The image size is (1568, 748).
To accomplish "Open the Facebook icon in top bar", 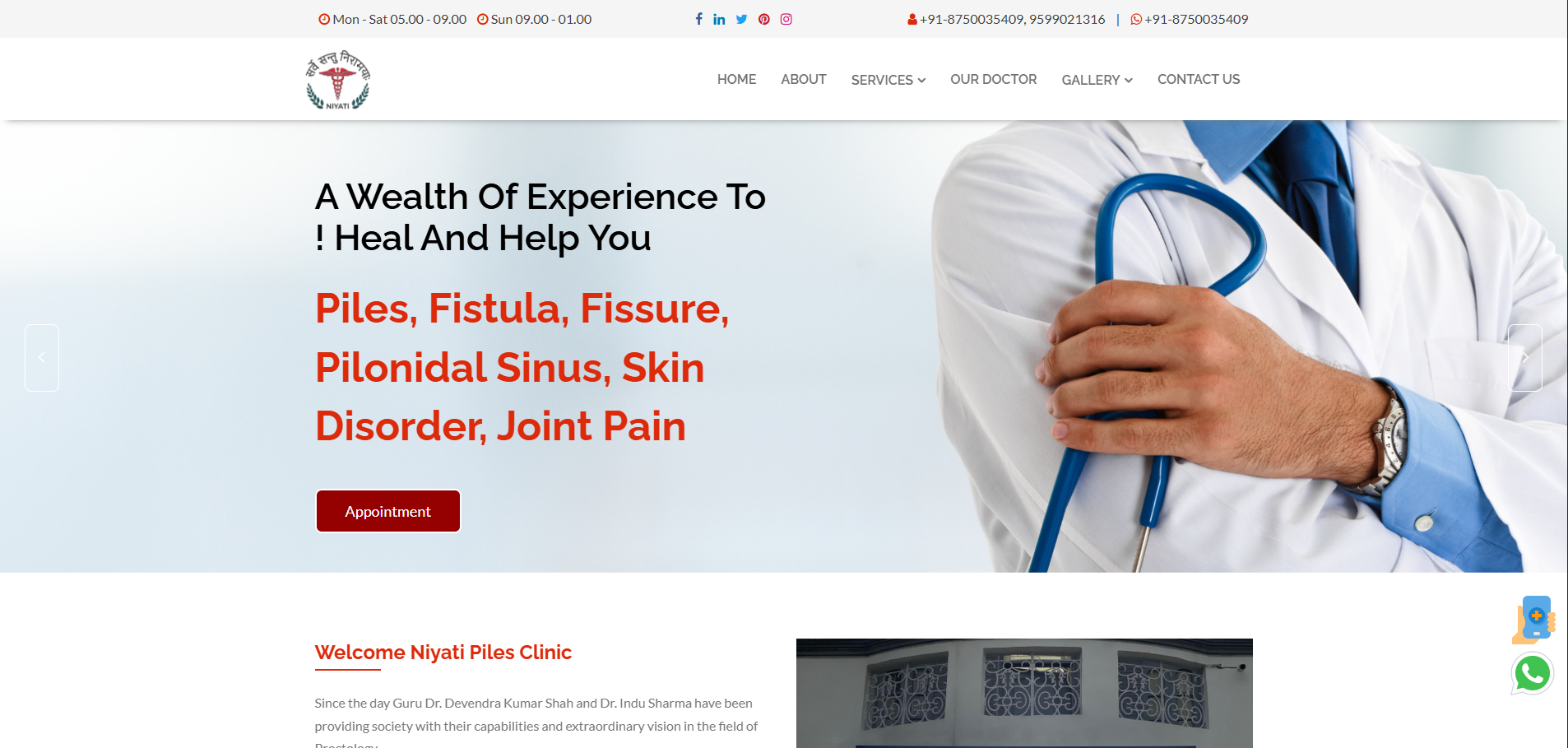I will point(698,19).
